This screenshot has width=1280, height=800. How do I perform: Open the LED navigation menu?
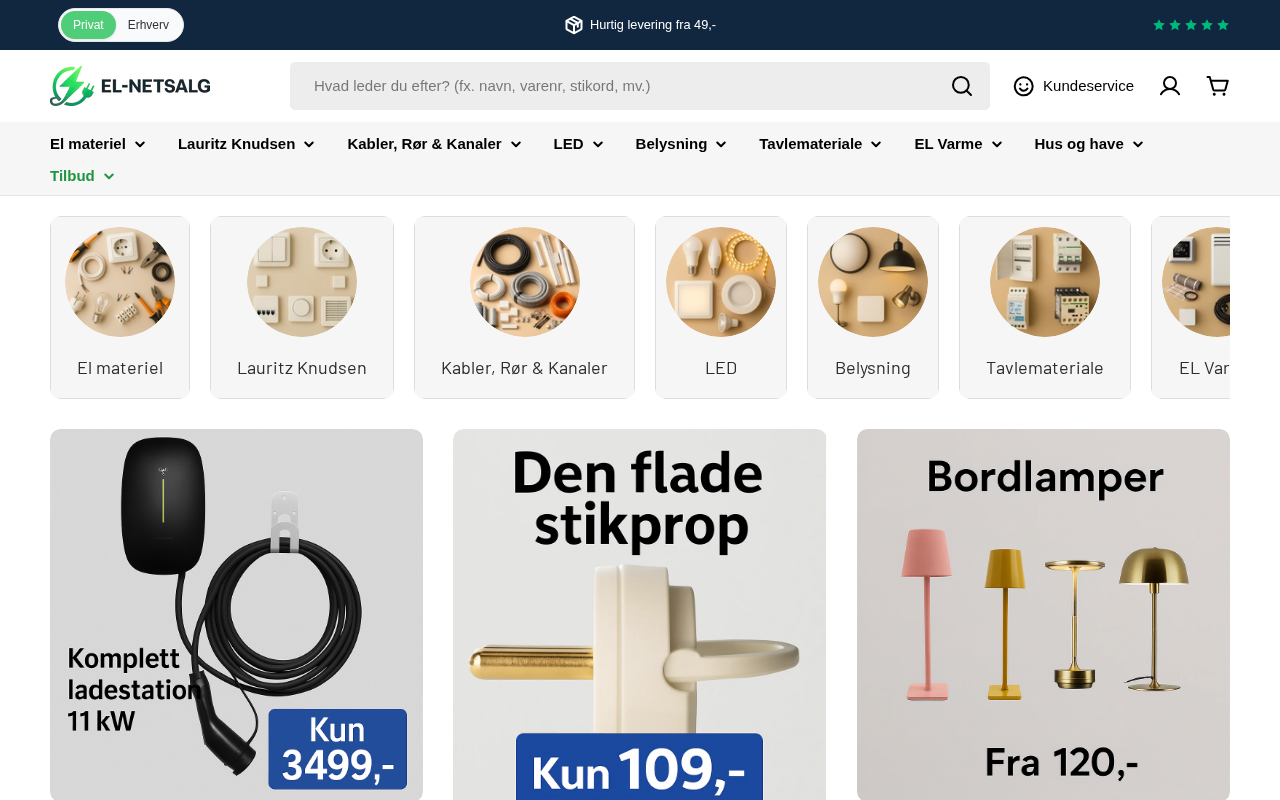click(578, 144)
